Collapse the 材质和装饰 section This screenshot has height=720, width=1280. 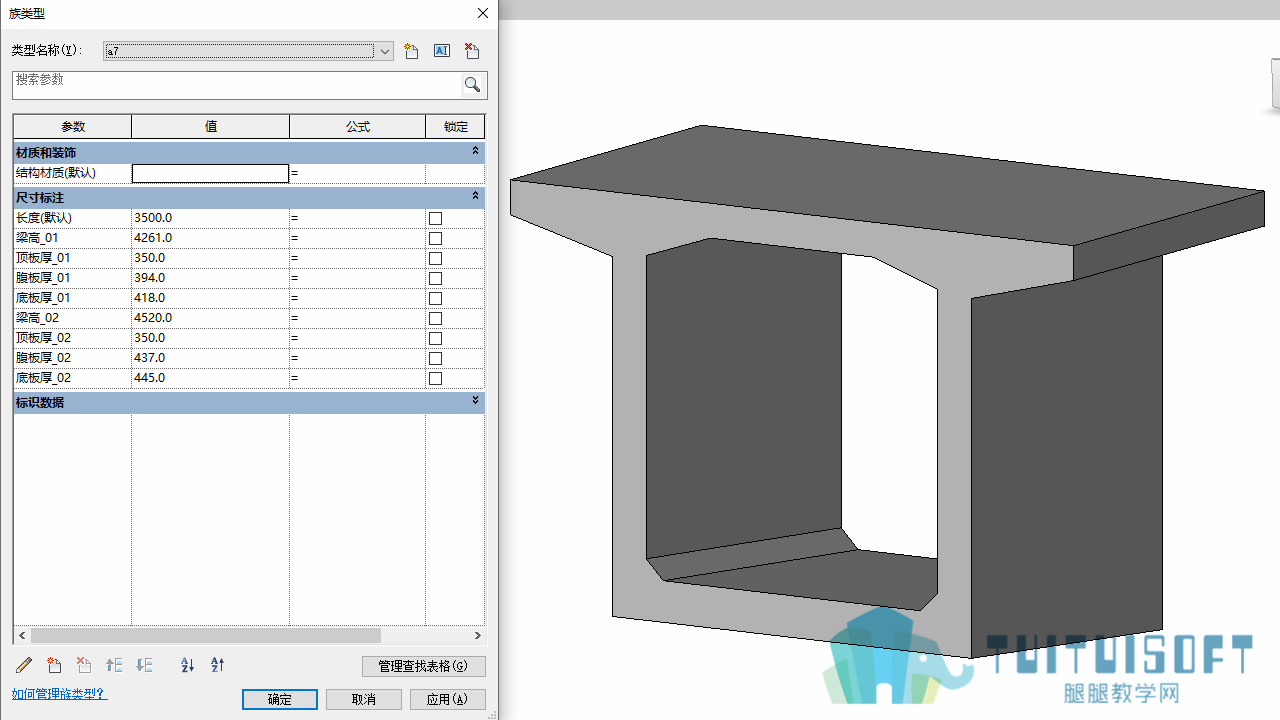[476, 151]
